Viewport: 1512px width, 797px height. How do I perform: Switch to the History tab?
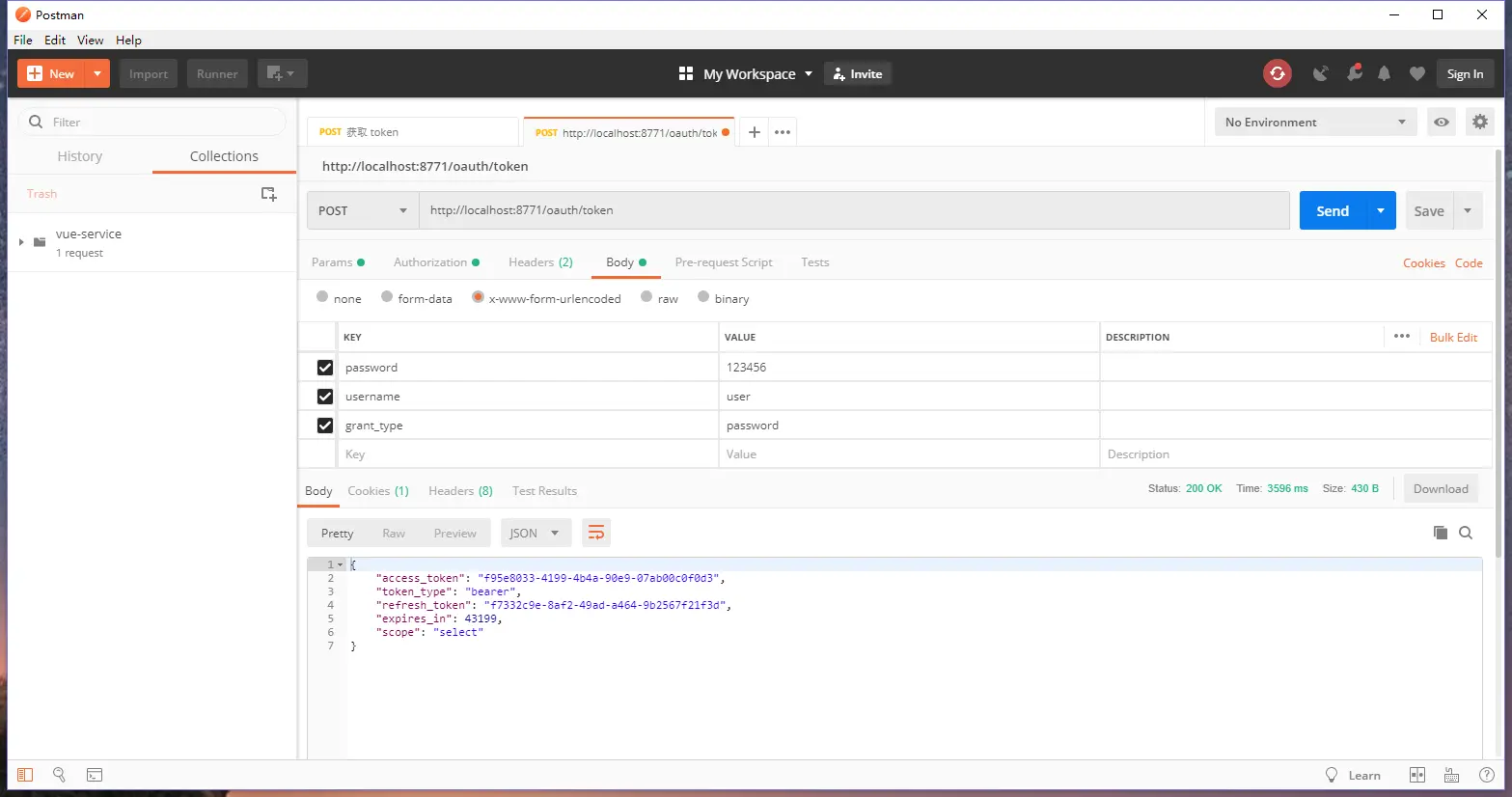click(80, 156)
